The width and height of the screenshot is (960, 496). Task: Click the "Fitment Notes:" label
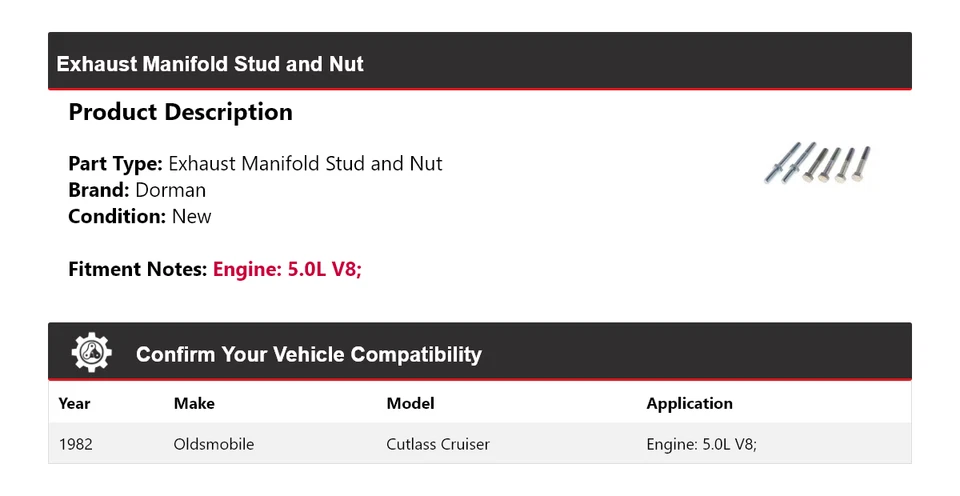click(x=138, y=269)
